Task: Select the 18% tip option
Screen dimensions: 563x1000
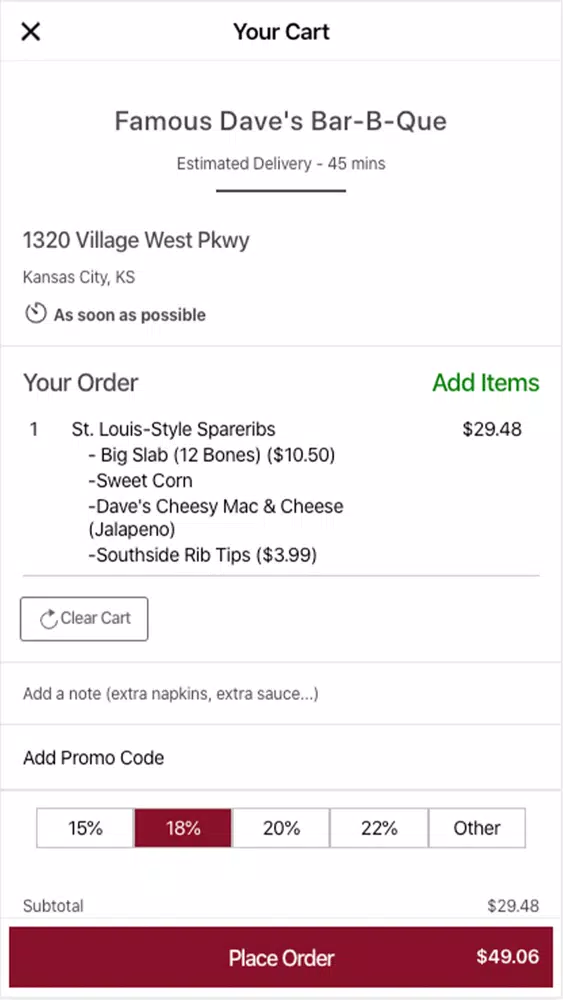Action: (183, 828)
